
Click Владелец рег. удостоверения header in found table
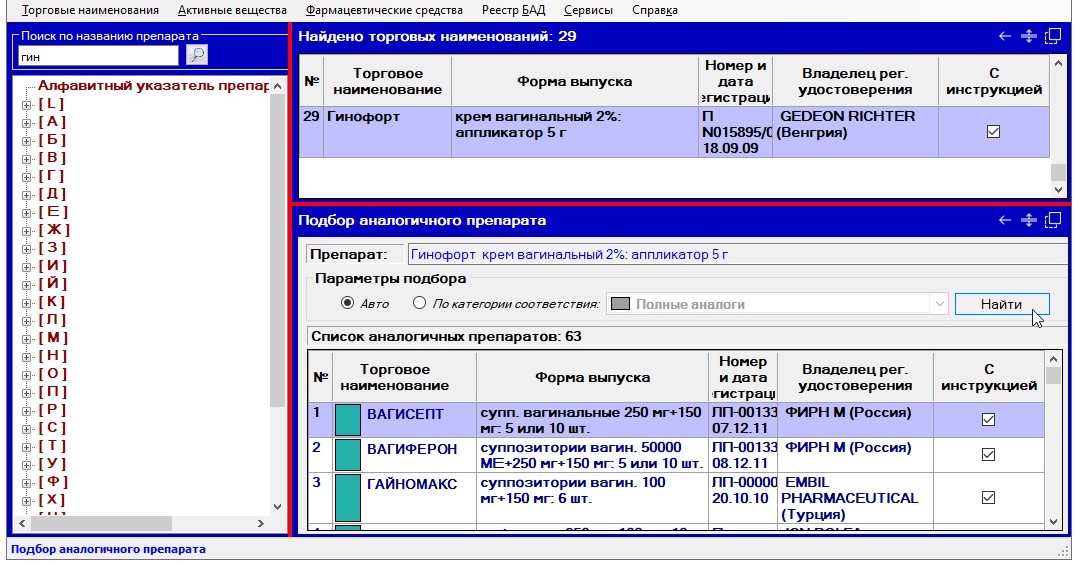855,81
